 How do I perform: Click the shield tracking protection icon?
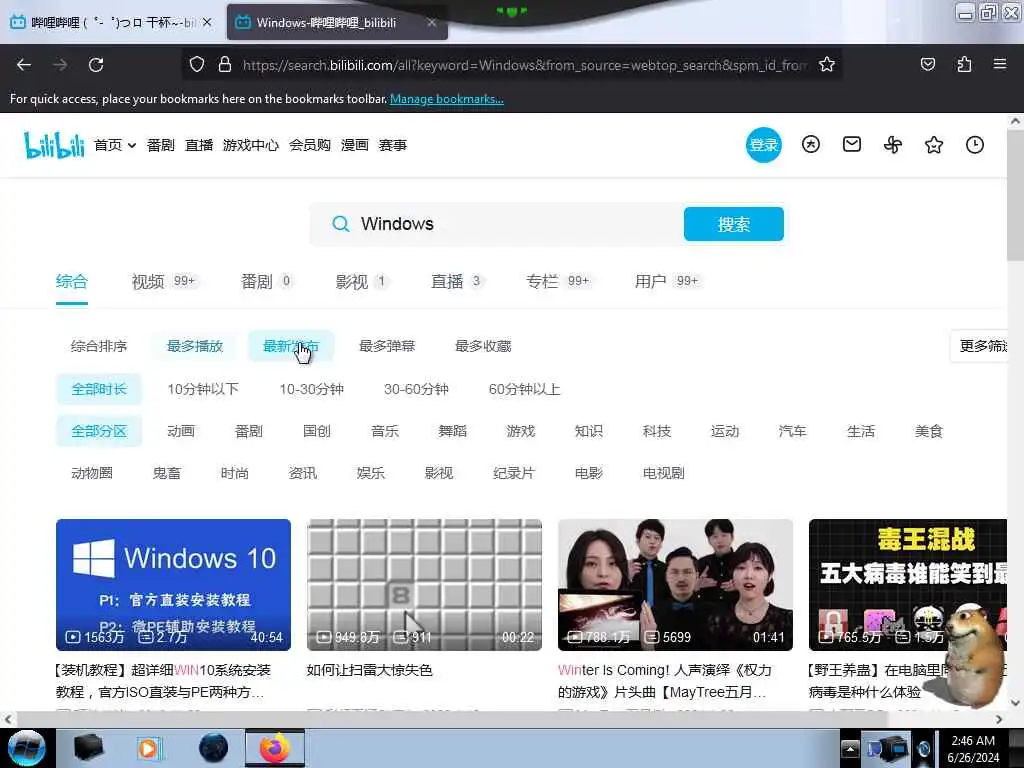tap(197, 64)
